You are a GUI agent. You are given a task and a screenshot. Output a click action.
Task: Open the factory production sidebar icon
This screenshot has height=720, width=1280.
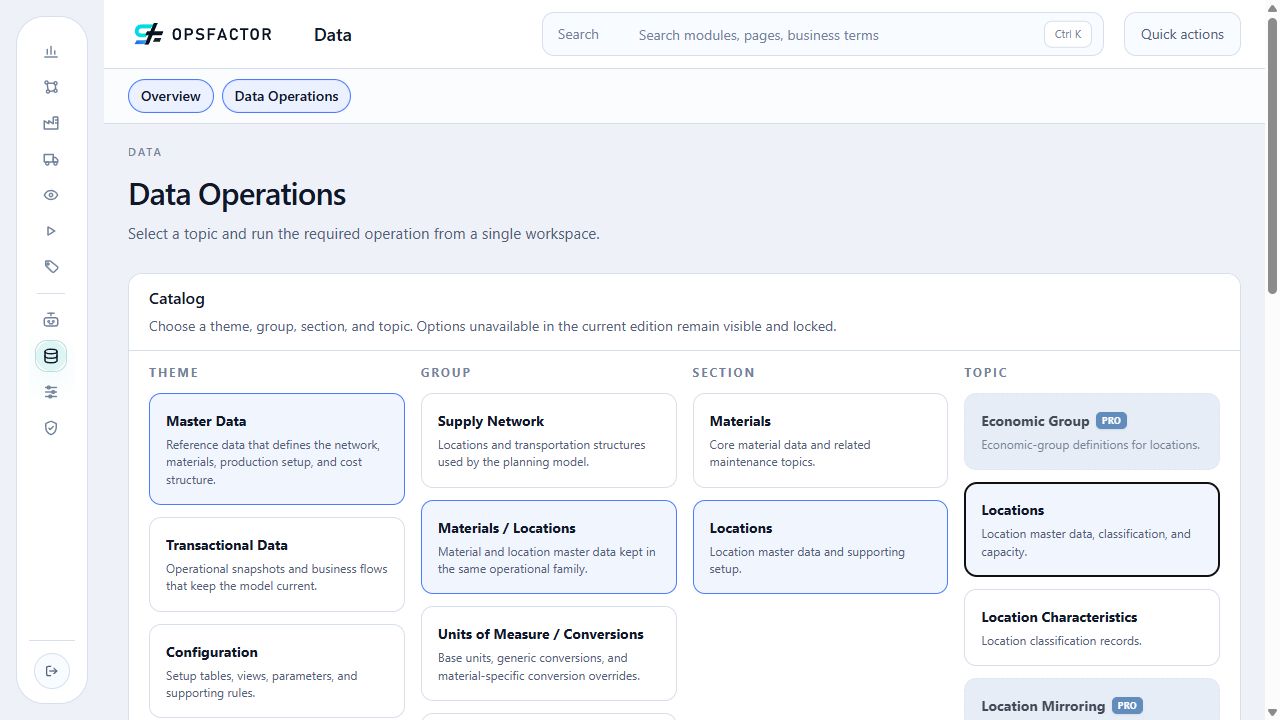pyautogui.click(x=51, y=123)
